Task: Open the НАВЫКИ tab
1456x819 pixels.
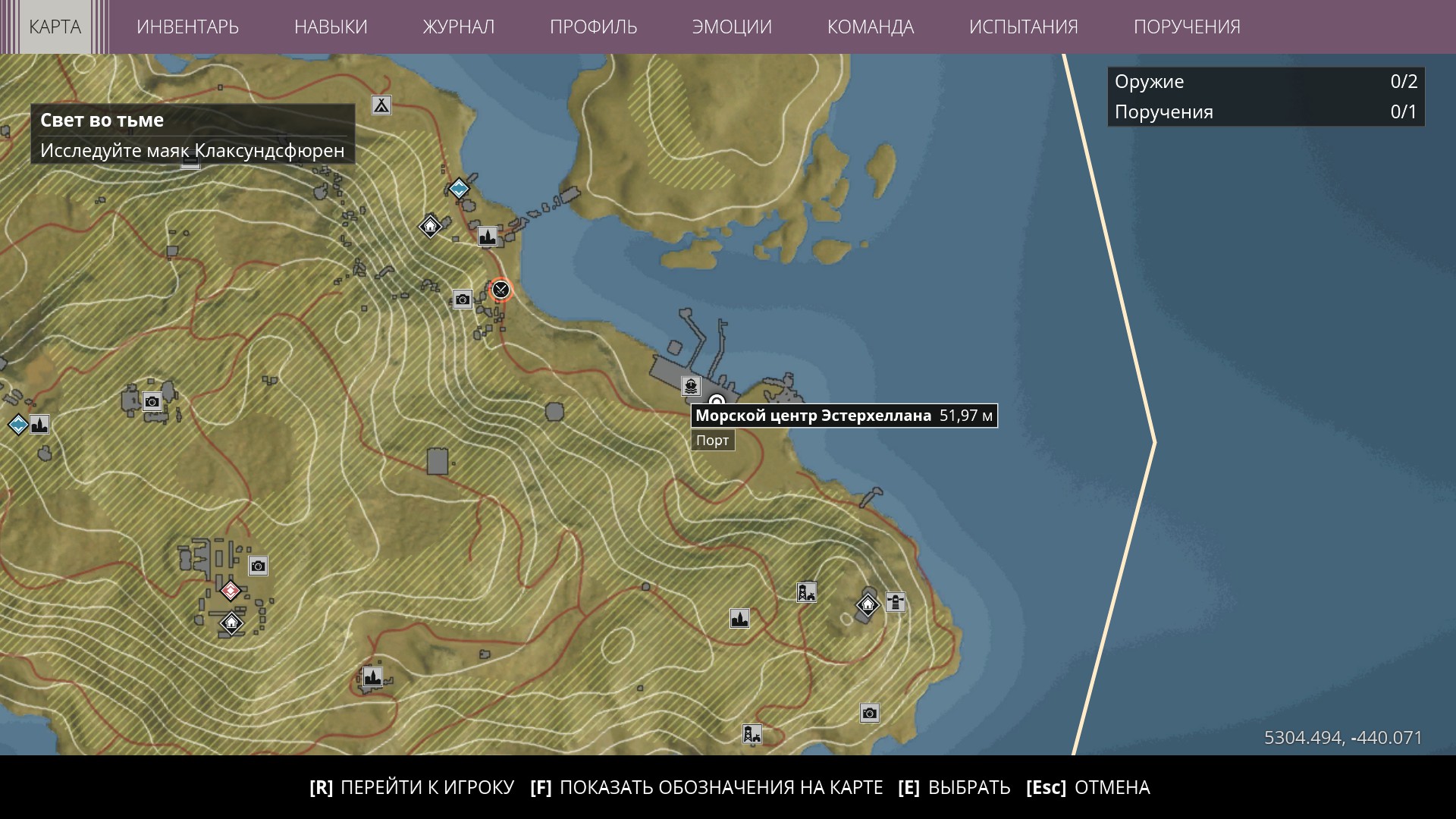Action: tap(331, 27)
